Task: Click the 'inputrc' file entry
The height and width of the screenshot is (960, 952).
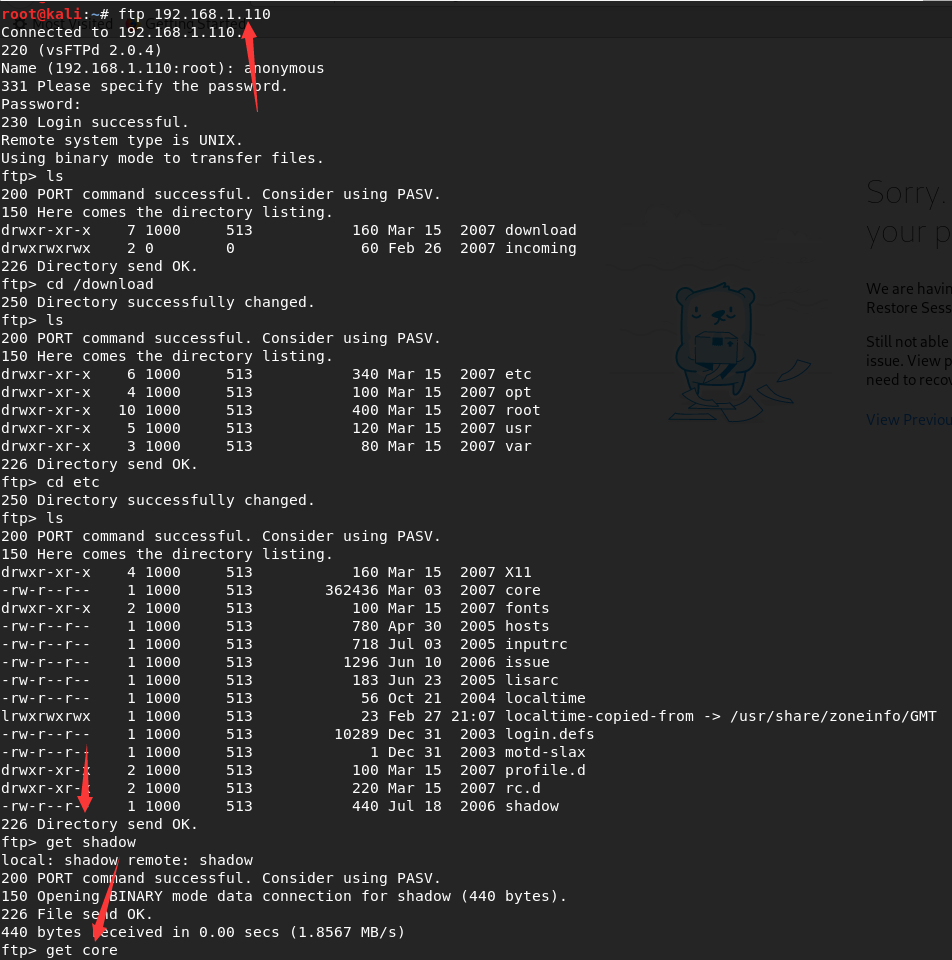Action: tap(536, 644)
